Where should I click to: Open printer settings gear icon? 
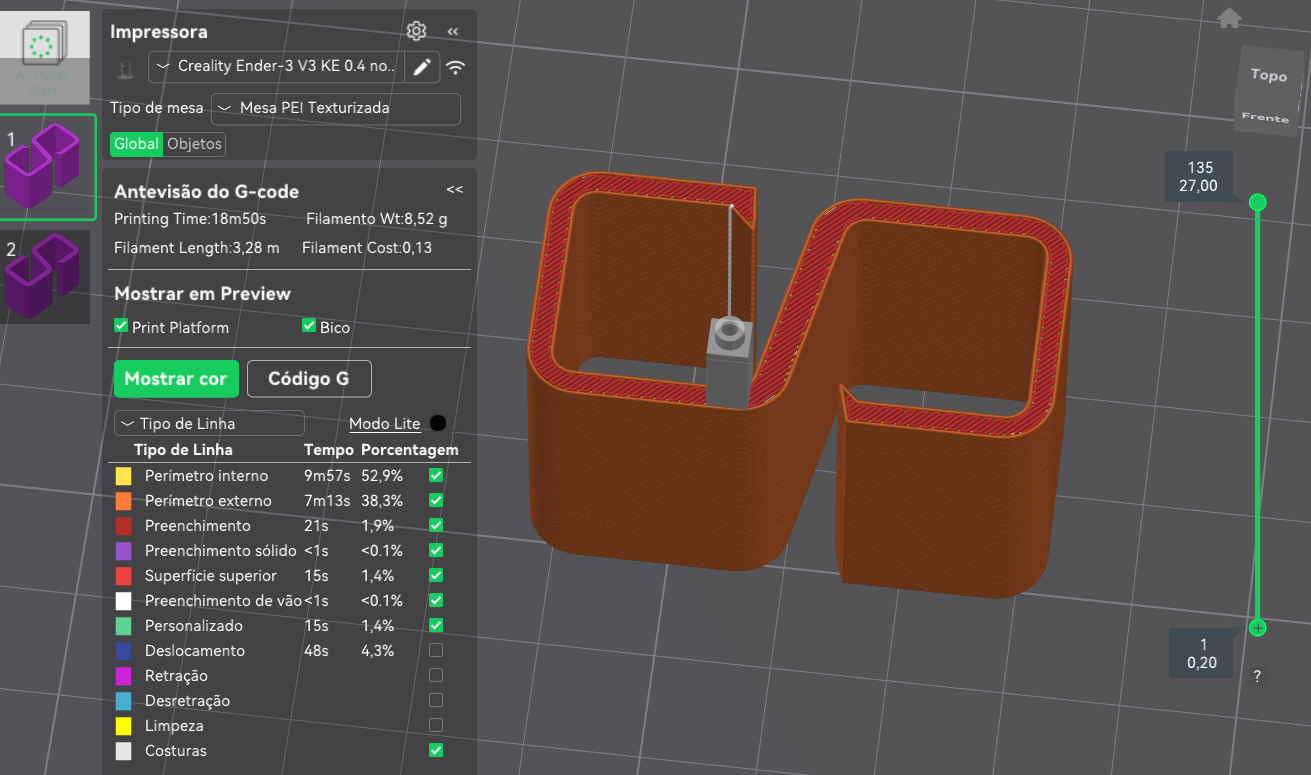(417, 31)
